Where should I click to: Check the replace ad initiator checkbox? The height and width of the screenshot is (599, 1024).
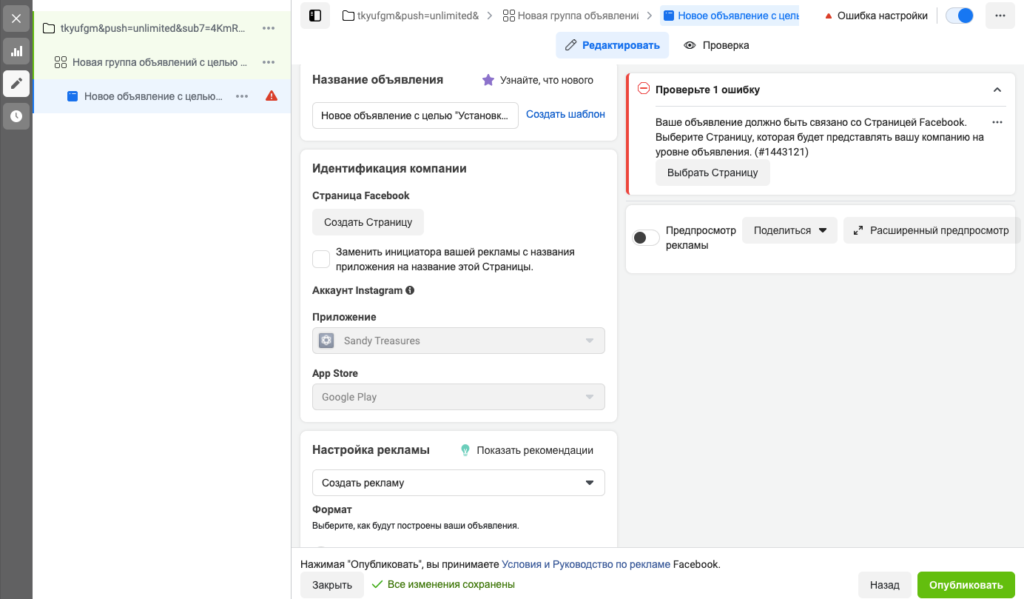321,259
